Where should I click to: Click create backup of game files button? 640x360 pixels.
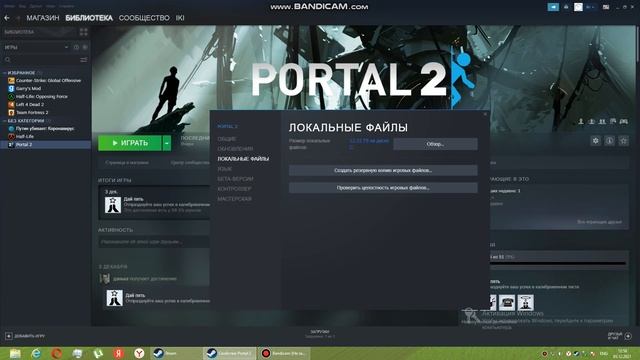383,170
